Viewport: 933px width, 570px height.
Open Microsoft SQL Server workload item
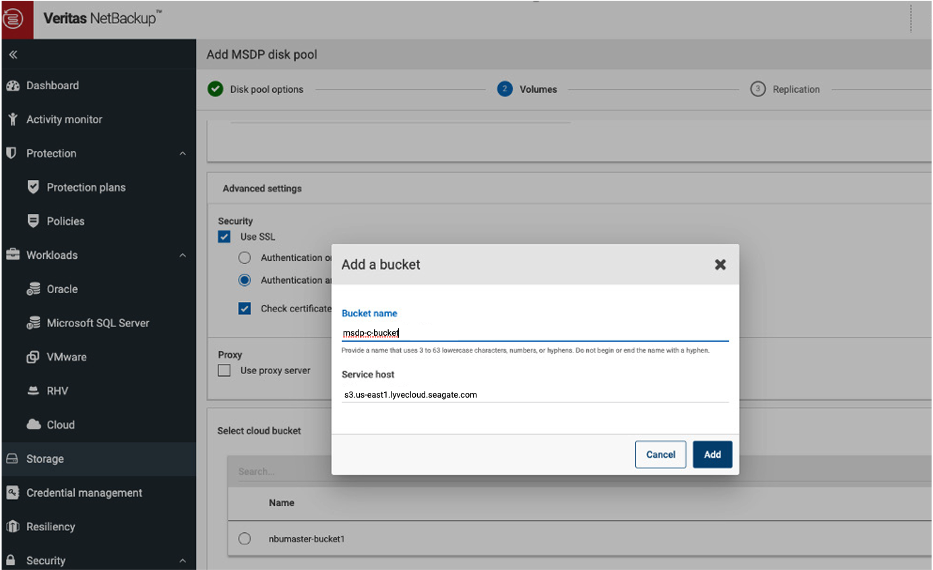(98, 323)
